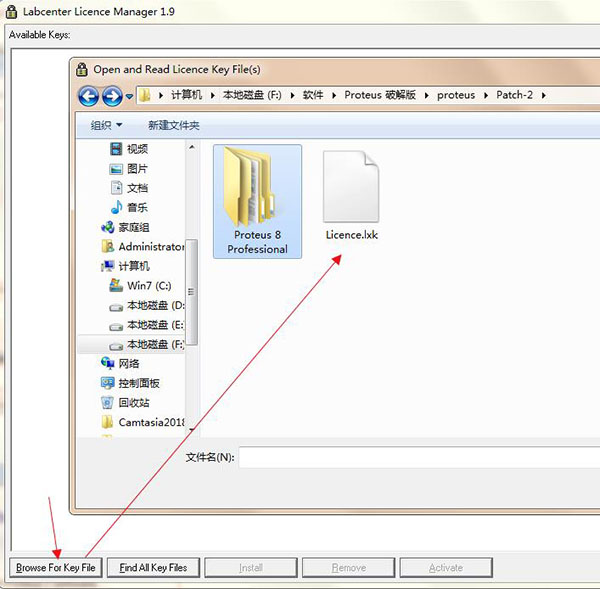Select the Licence.lxk file
This screenshot has height=589, width=600.
point(351,196)
